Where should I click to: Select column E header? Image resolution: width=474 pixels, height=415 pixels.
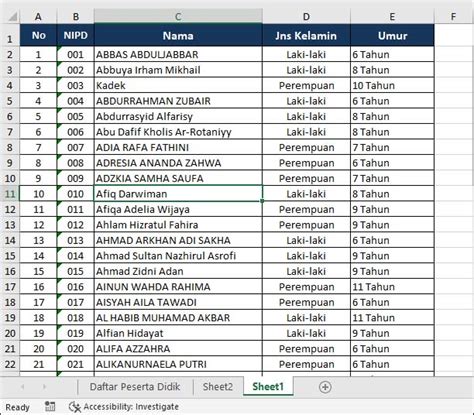coord(392,16)
